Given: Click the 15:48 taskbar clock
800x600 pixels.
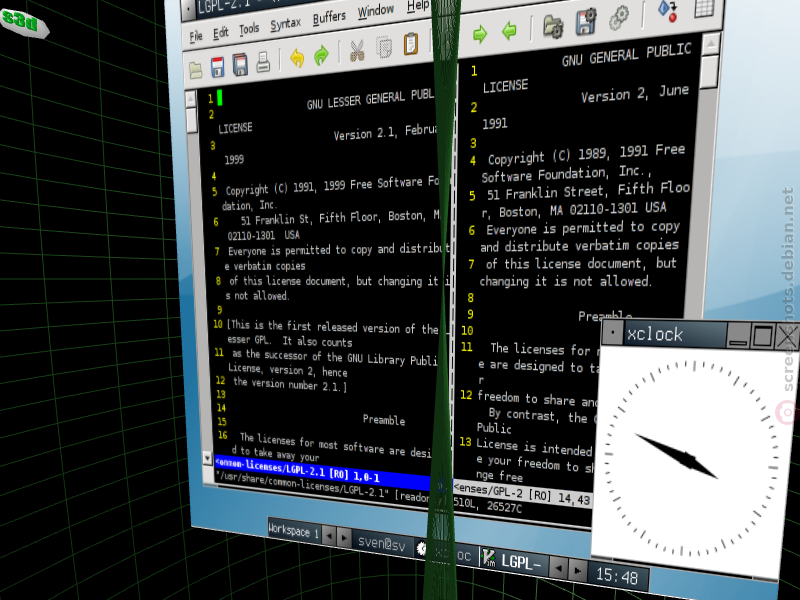Looking at the screenshot, I should pyautogui.click(x=617, y=576).
